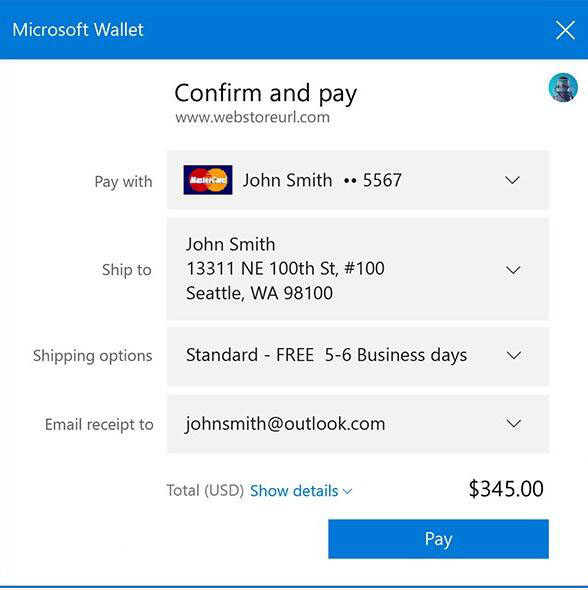Click the blue Pay button
This screenshot has width=588, height=590.
438,539
